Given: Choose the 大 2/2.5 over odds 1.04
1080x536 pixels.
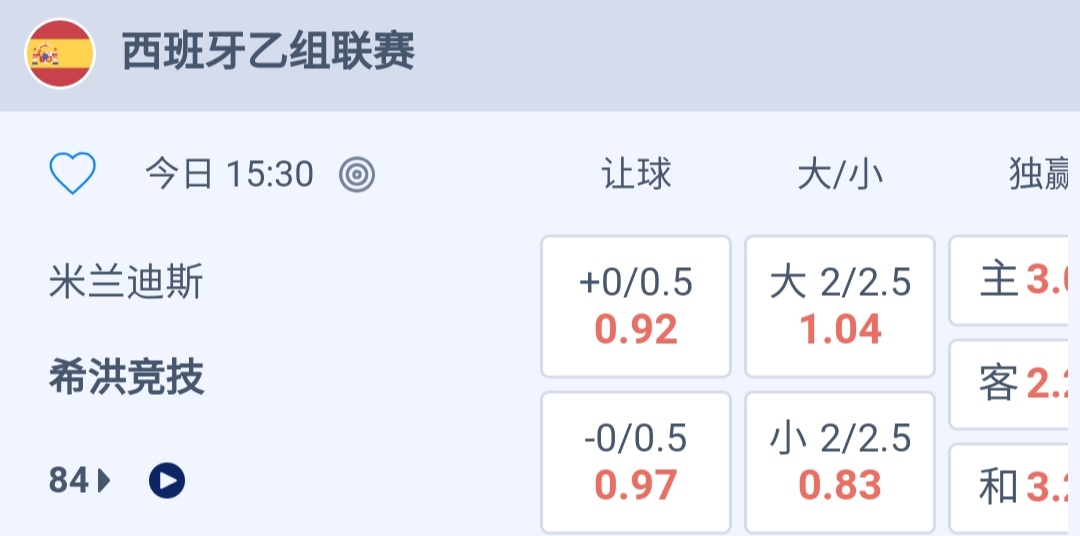Looking at the screenshot, I should [x=840, y=306].
